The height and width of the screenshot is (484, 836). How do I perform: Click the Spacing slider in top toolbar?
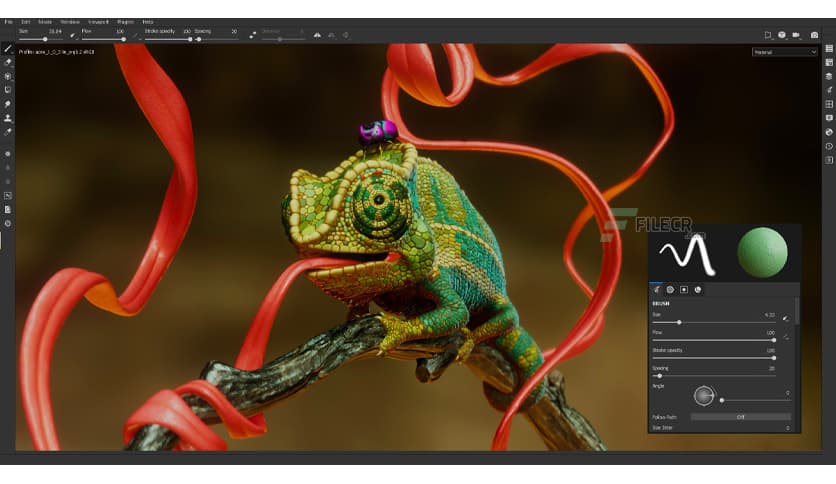click(216, 39)
